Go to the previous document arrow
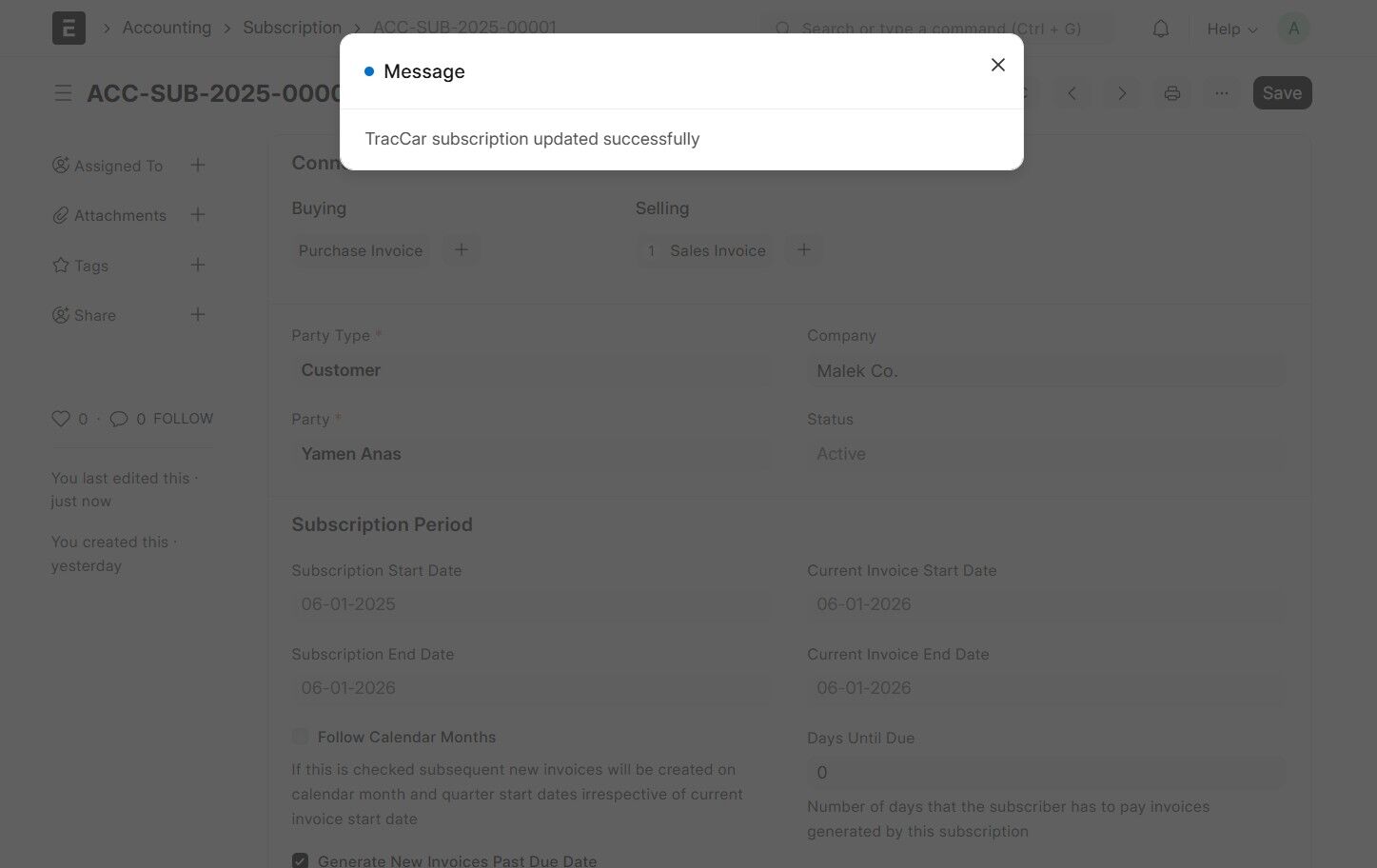1377x868 pixels. coord(1072,93)
